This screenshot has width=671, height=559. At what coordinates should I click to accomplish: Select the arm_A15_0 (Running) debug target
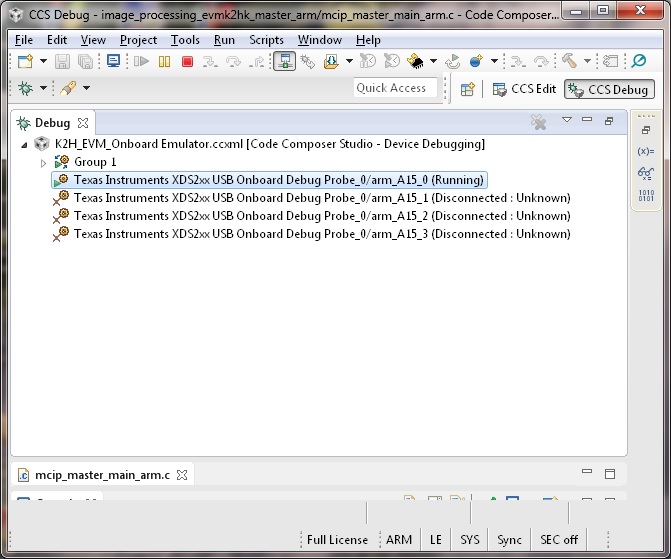[278, 180]
